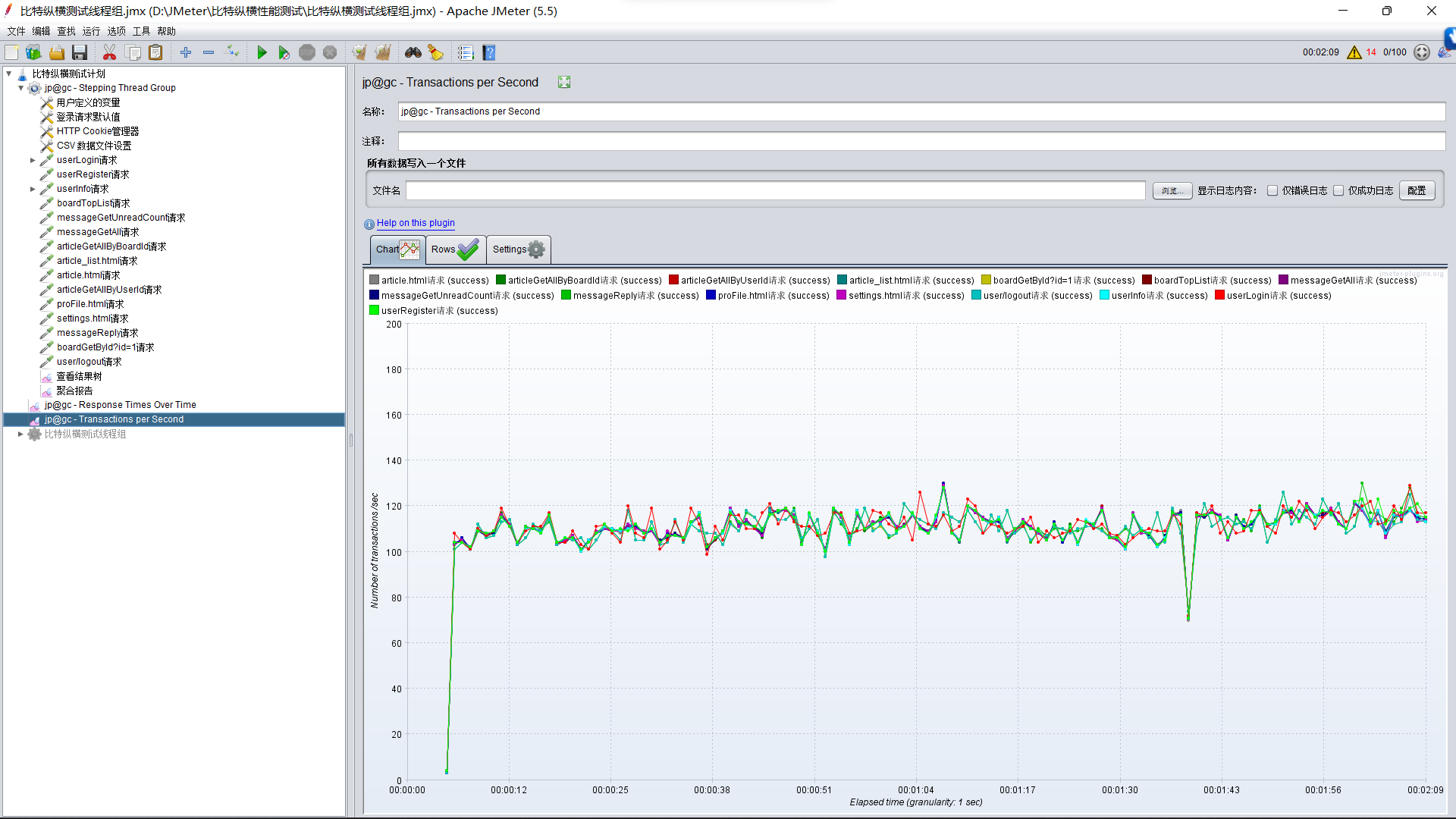
Task: Expand the disabled 比特纵横测试线程组 node
Action: 20,435
